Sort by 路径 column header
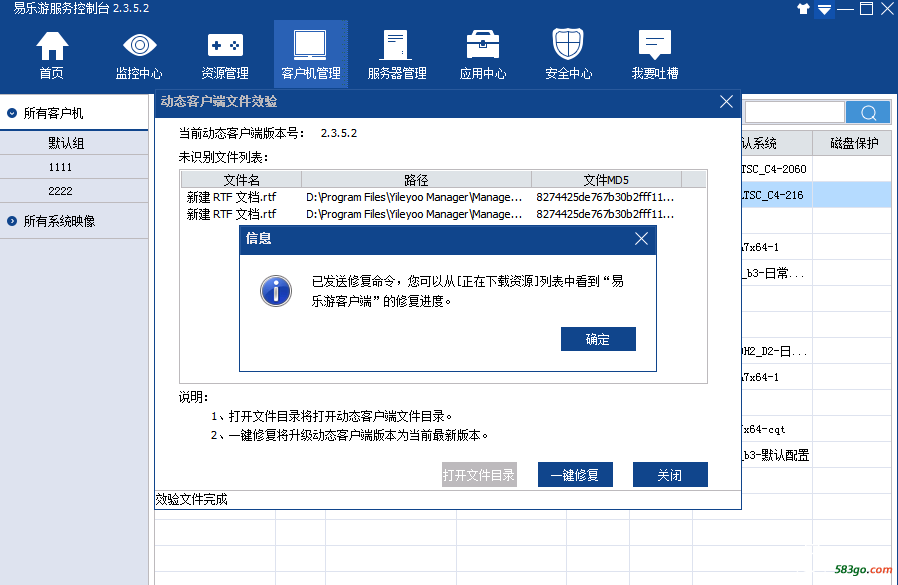 coord(416,180)
